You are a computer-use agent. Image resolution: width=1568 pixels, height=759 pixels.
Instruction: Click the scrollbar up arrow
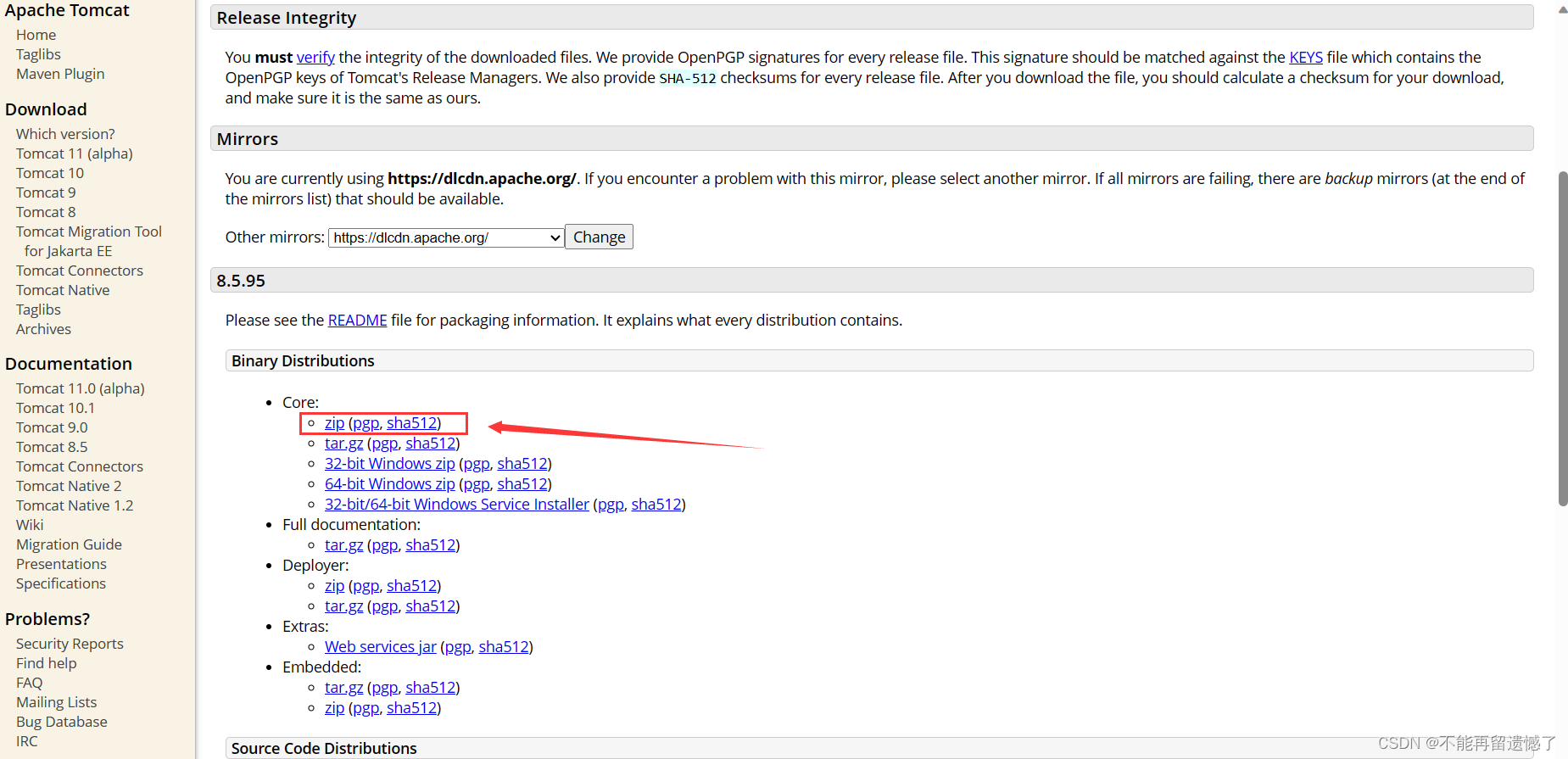1563,10
